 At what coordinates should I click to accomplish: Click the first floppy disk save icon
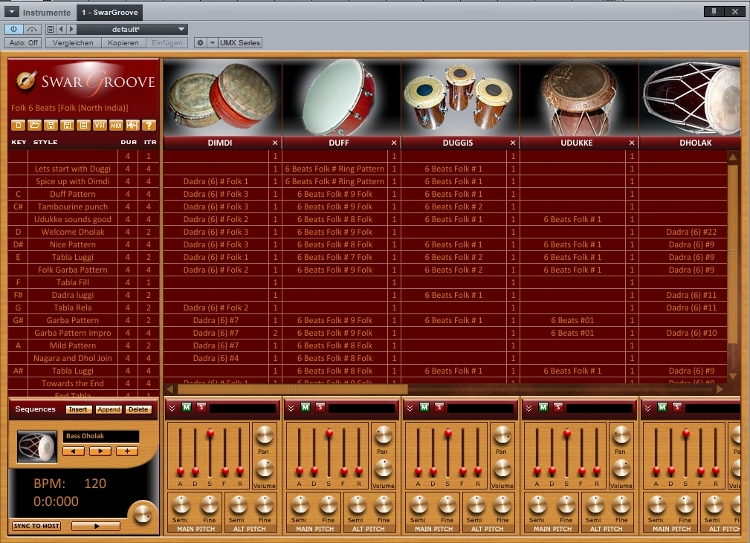point(51,125)
